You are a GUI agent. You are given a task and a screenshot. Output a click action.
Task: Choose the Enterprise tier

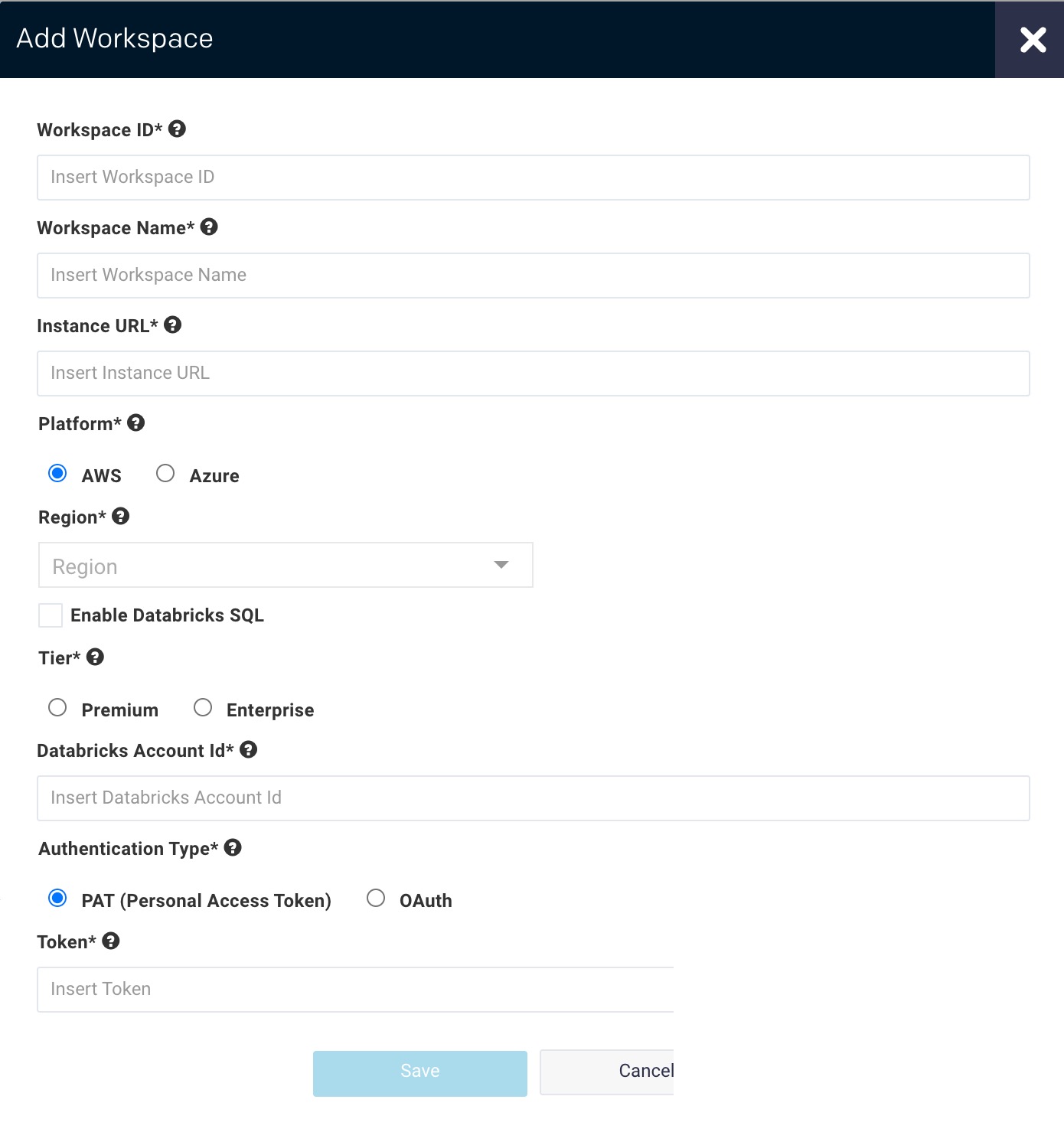click(x=203, y=707)
